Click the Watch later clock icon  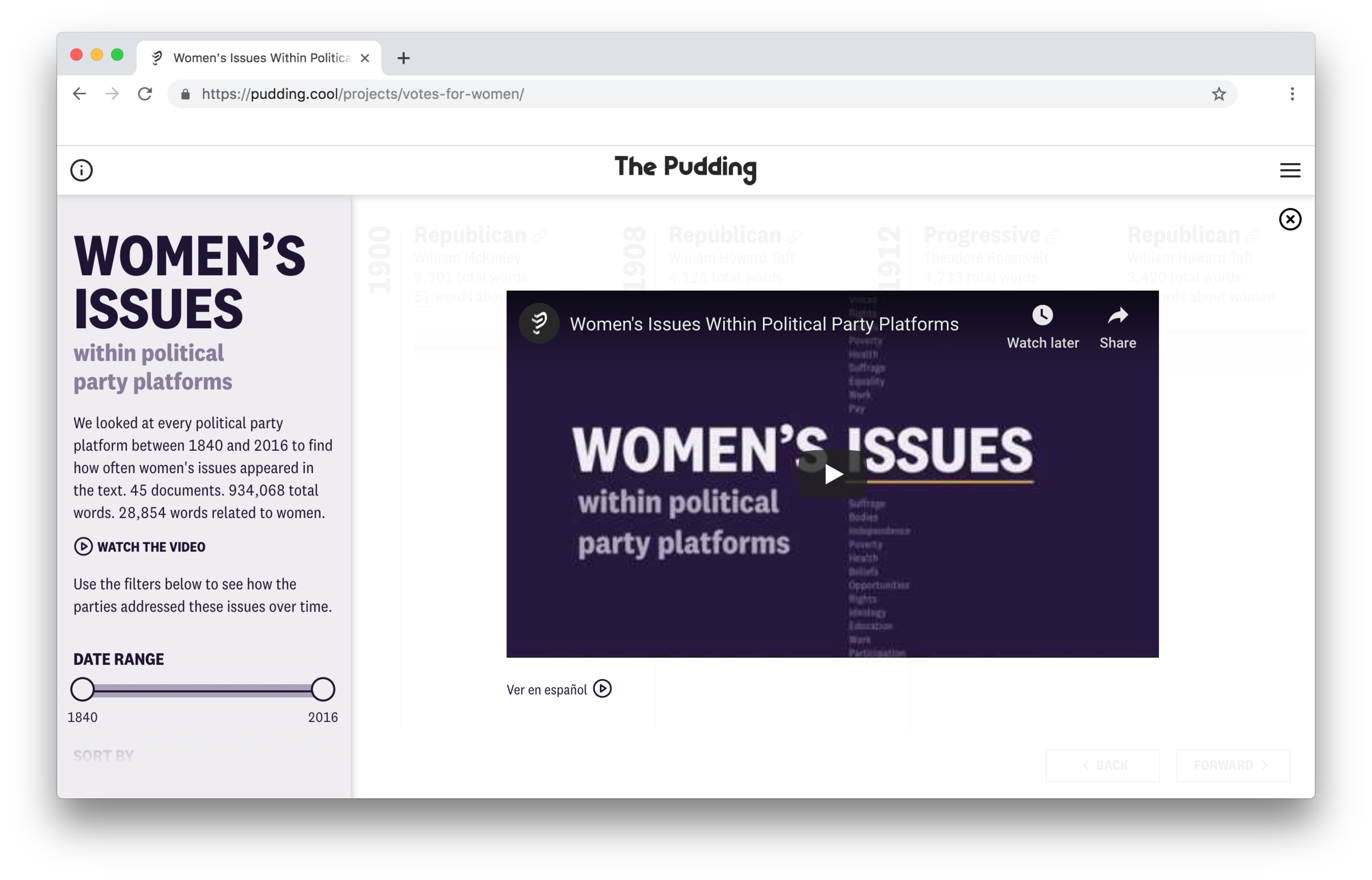(x=1042, y=316)
